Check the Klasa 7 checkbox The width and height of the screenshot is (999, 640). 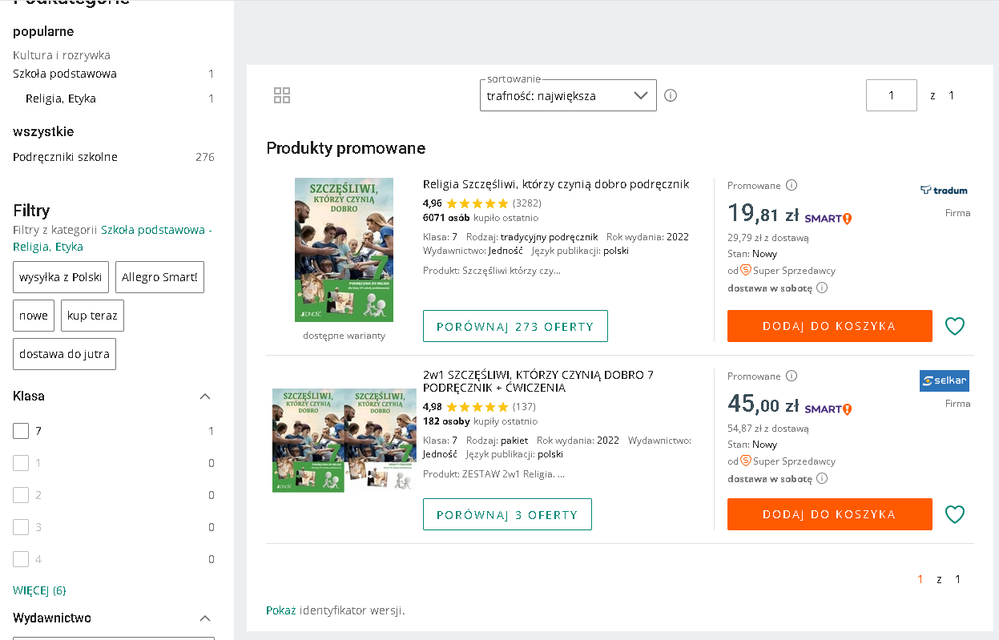tap(21, 431)
